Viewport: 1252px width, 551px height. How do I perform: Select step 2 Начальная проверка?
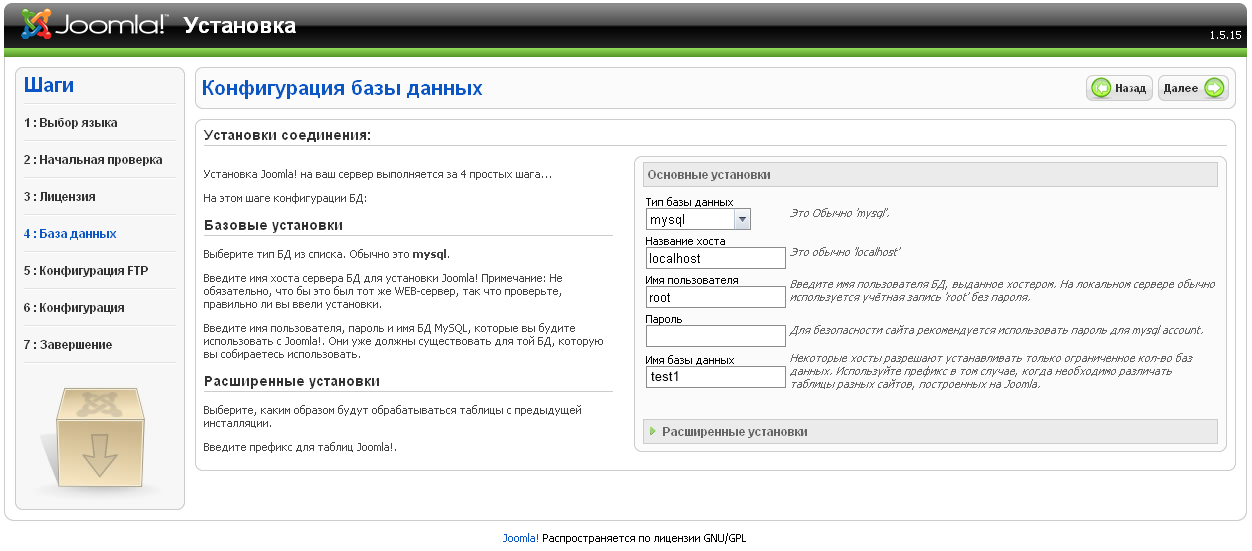93,160
